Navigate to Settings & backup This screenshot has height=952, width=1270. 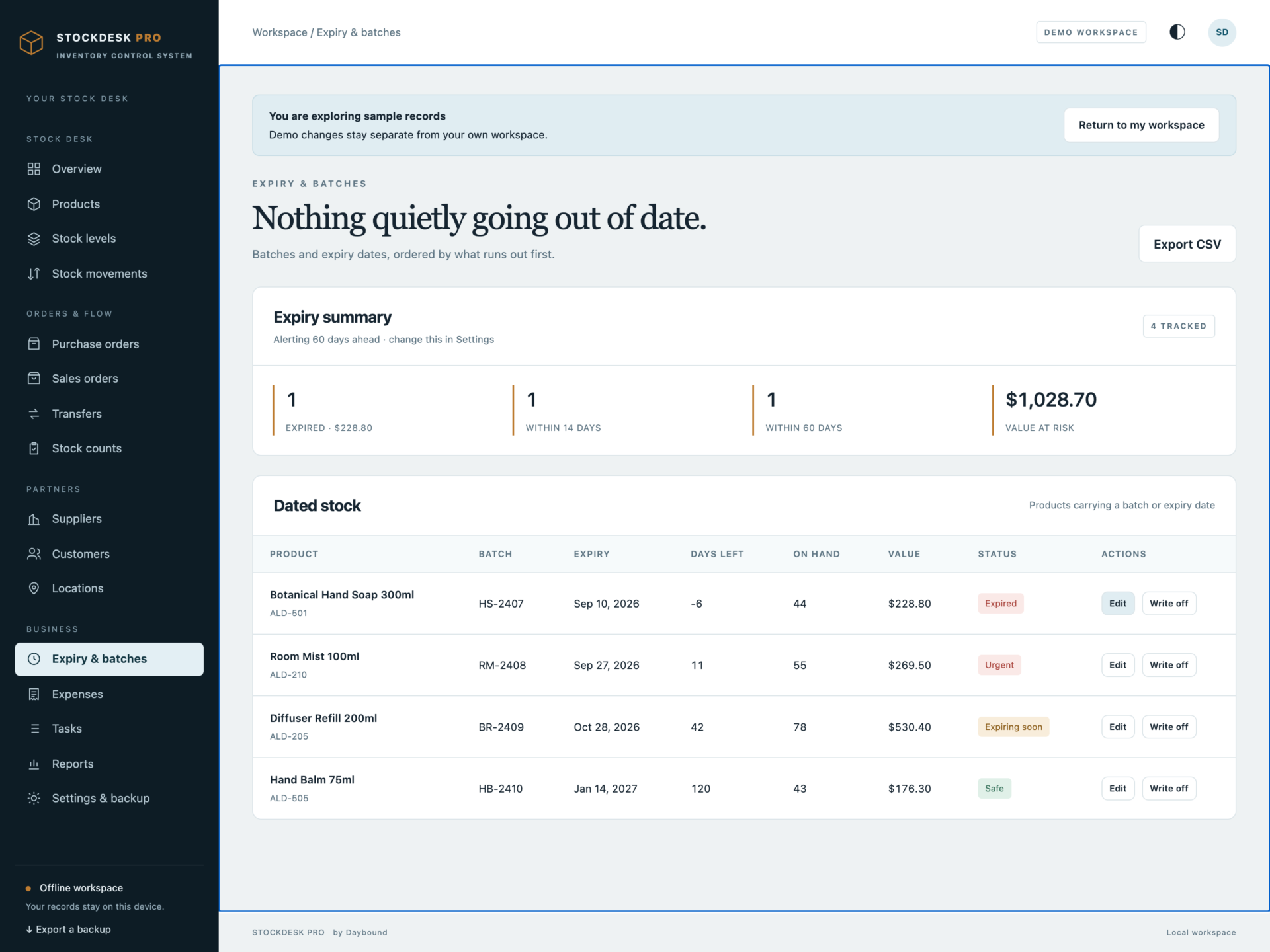click(x=109, y=798)
